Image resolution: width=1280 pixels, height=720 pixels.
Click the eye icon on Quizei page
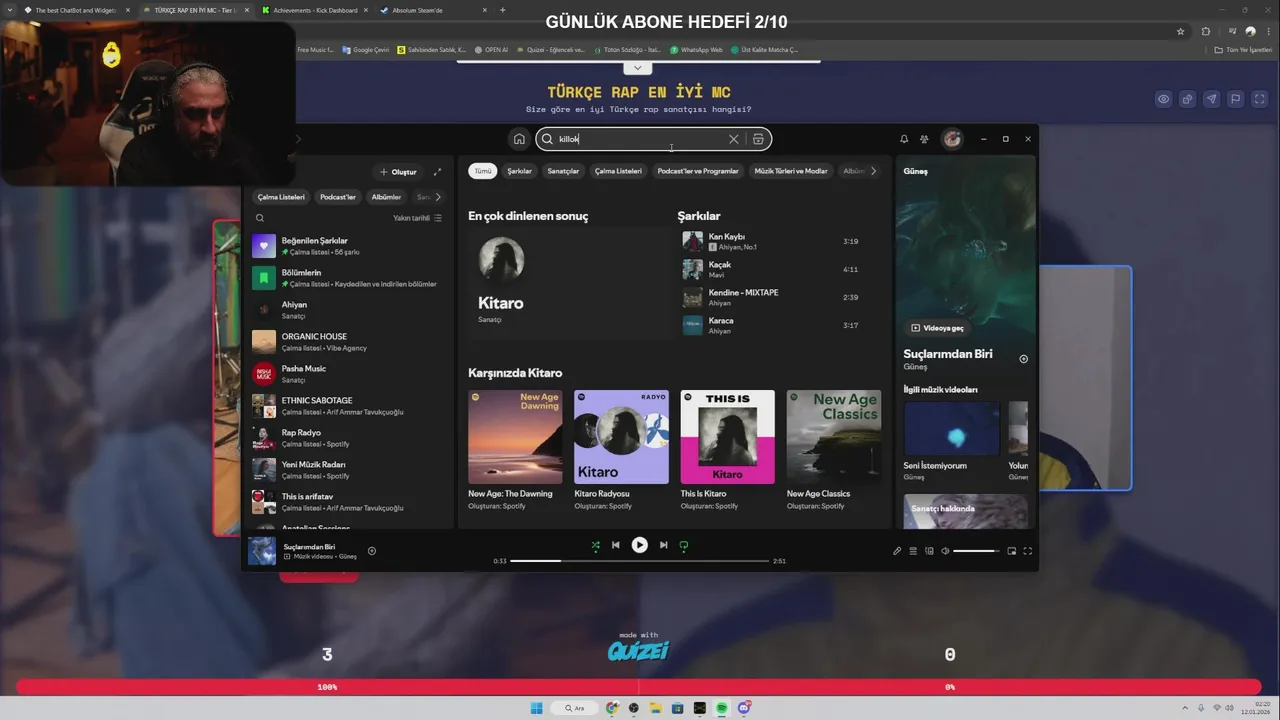[1164, 99]
